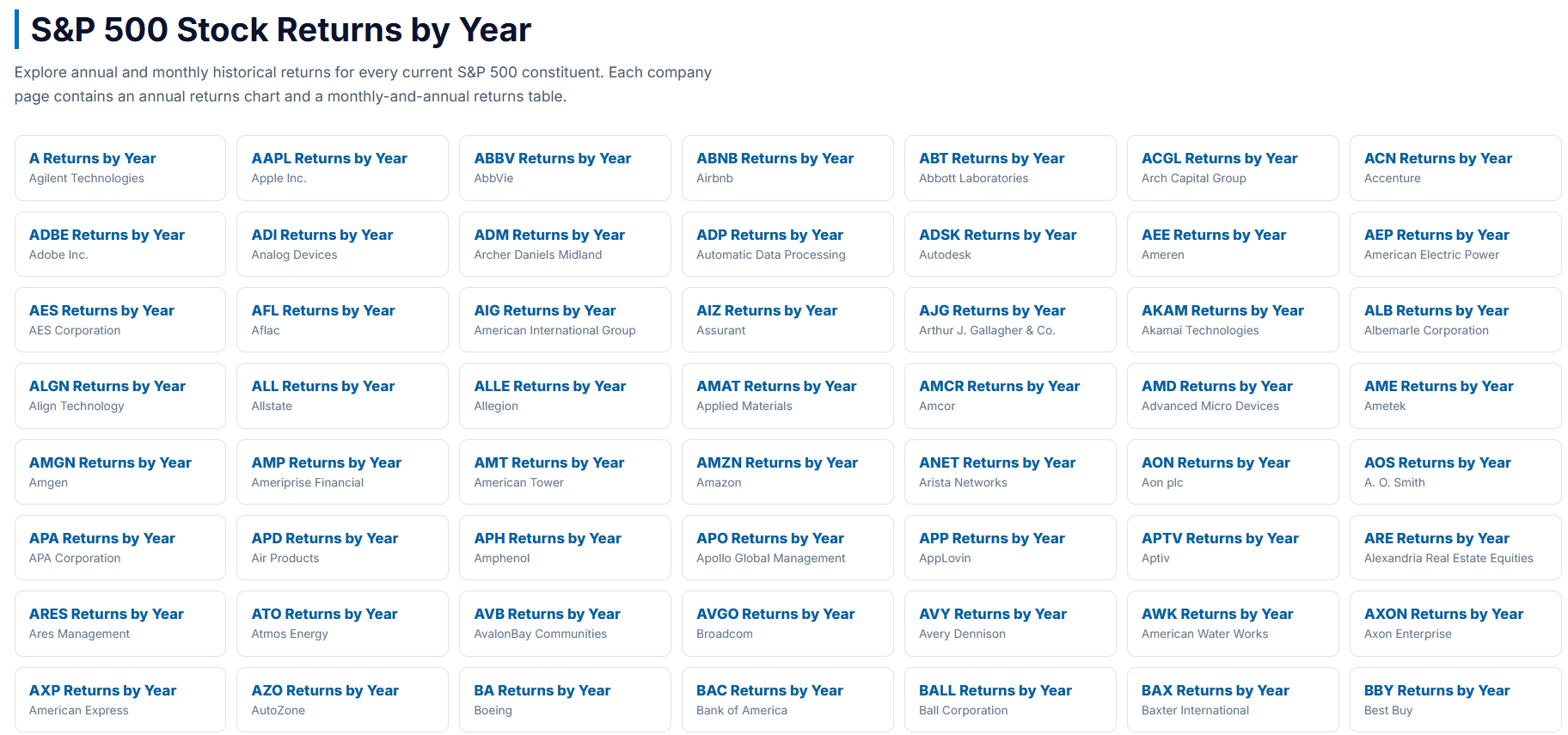Viewport: 1568px width, 735px height.
Task: Open AON Returns by Year
Action: pos(1233,472)
